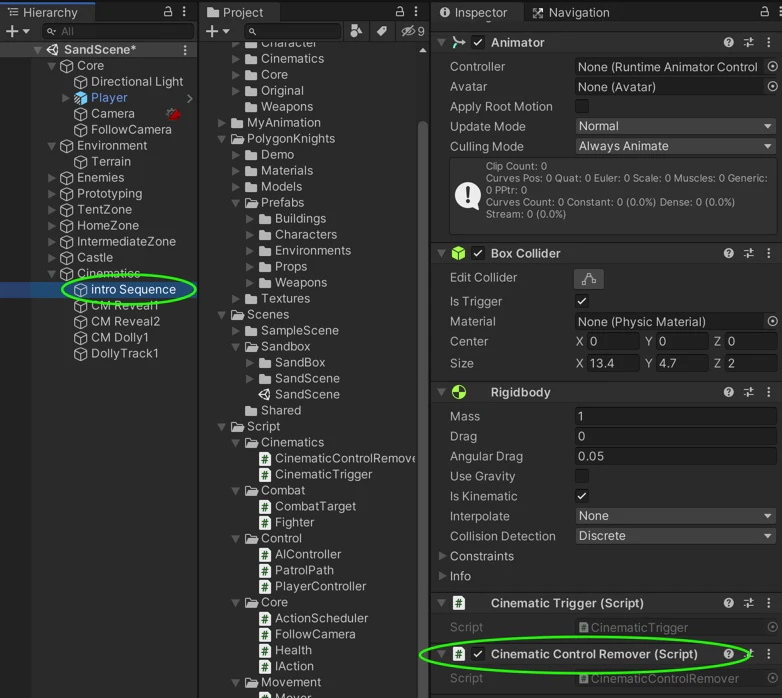Viewport: 782px width, 698px height.
Task: Lock the Inspector panel
Action: (x=764, y=11)
